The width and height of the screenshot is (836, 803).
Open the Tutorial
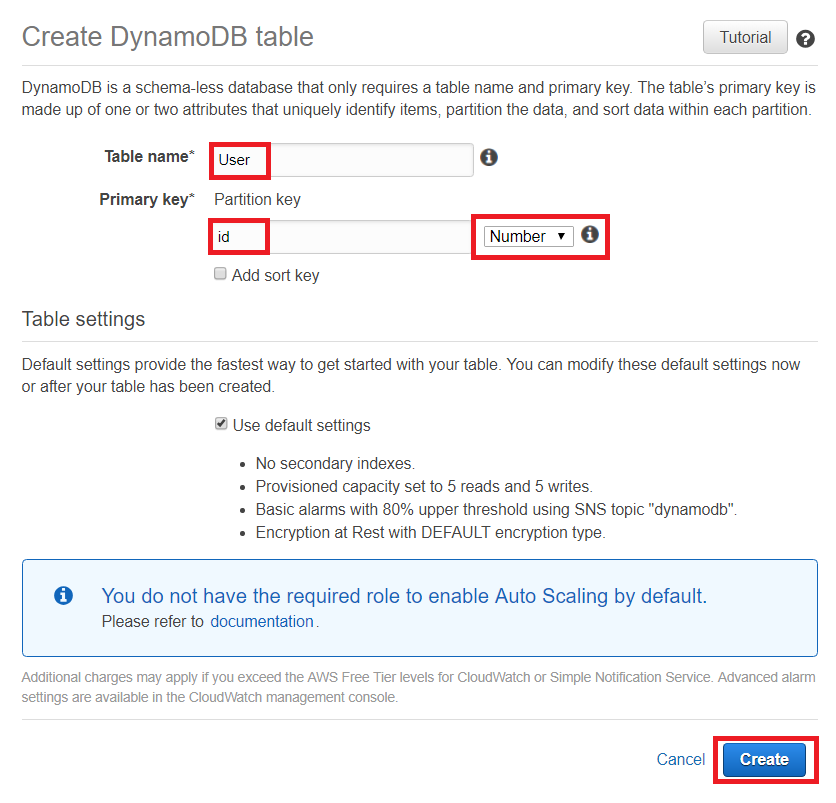[745, 37]
